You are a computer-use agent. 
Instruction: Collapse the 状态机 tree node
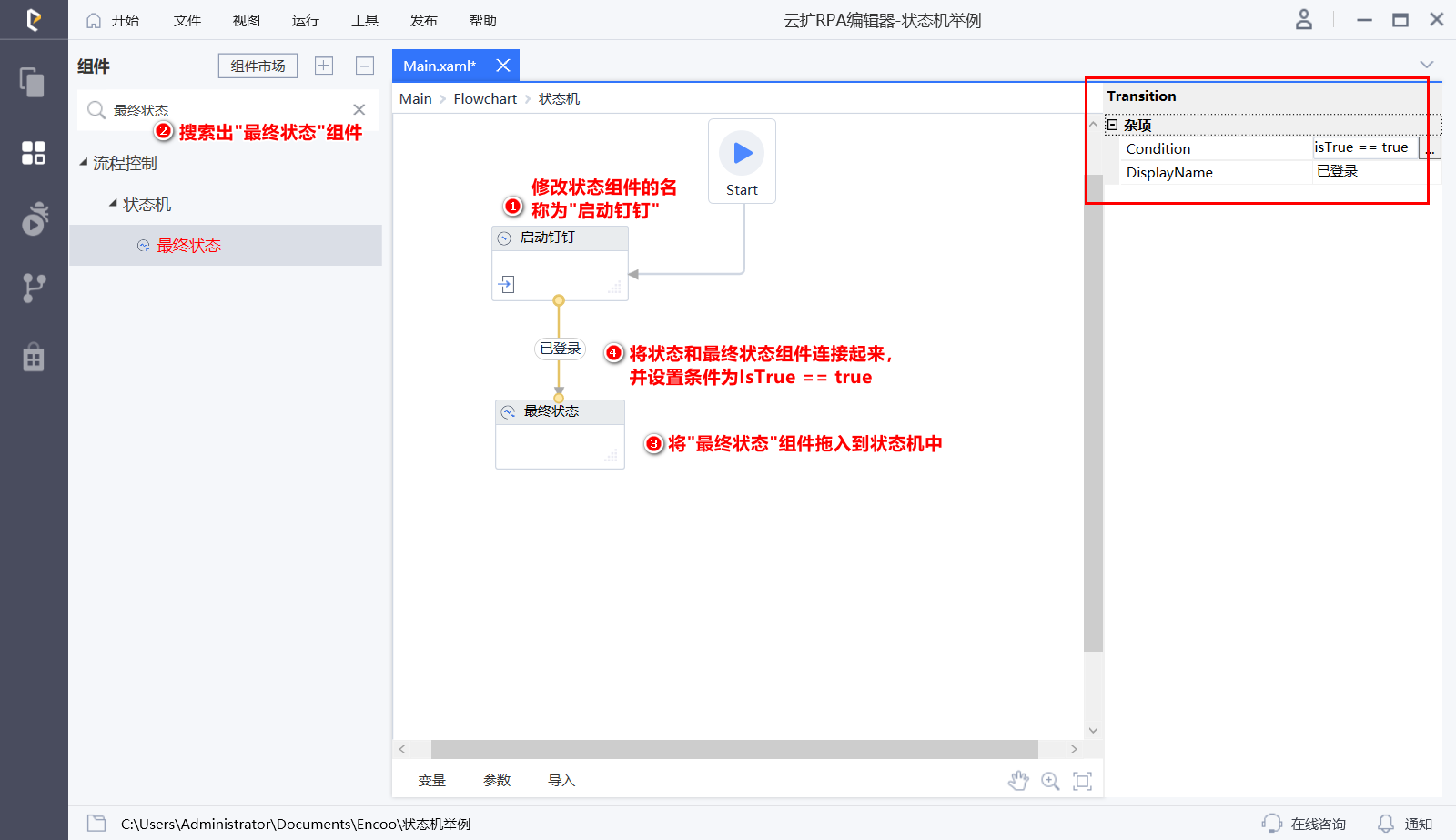click(x=114, y=204)
